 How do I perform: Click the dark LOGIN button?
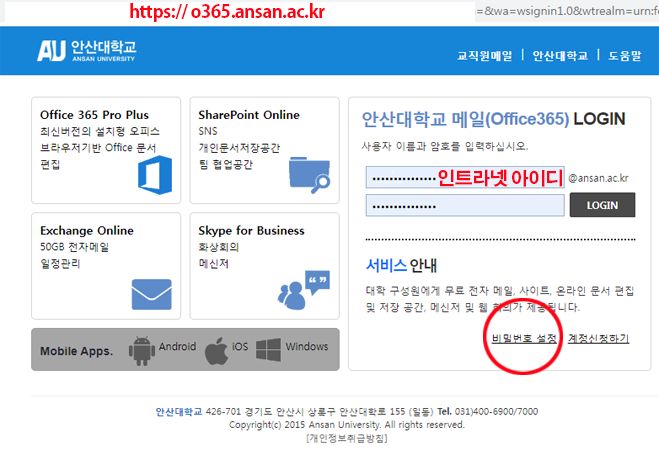[x=602, y=205]
